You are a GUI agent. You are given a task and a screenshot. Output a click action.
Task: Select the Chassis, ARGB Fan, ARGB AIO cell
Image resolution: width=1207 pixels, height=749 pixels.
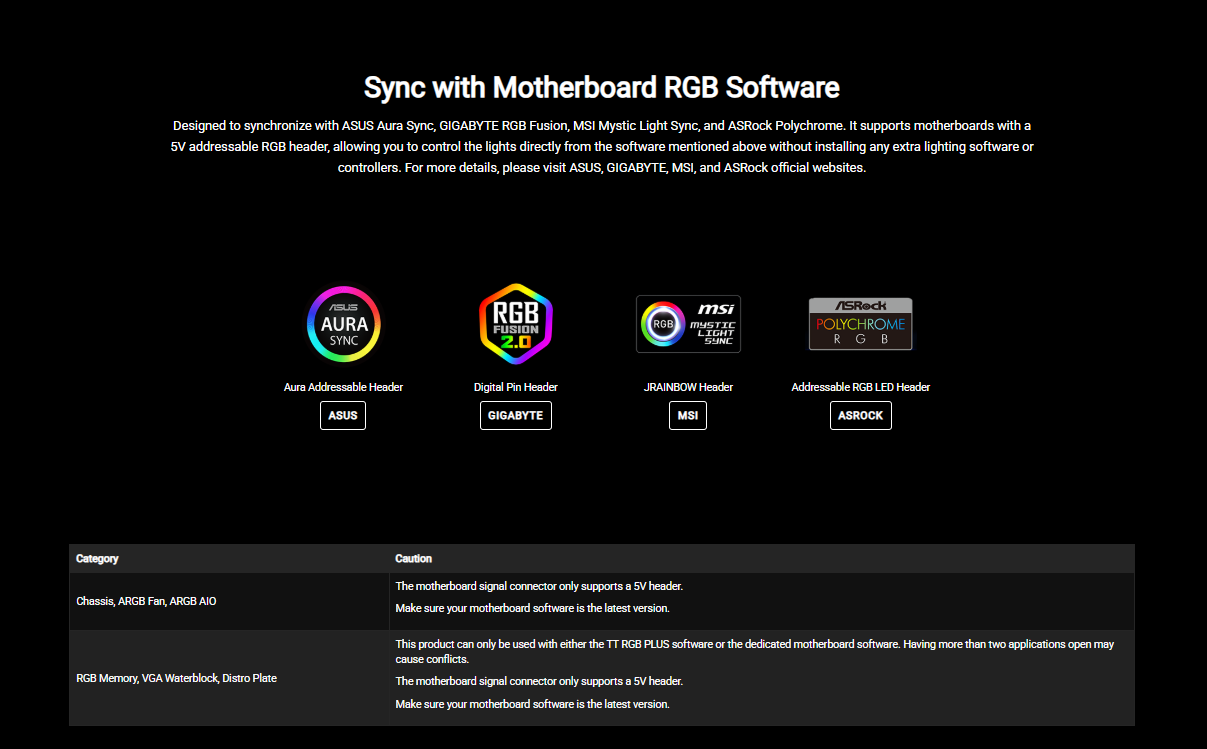(146, 601)
